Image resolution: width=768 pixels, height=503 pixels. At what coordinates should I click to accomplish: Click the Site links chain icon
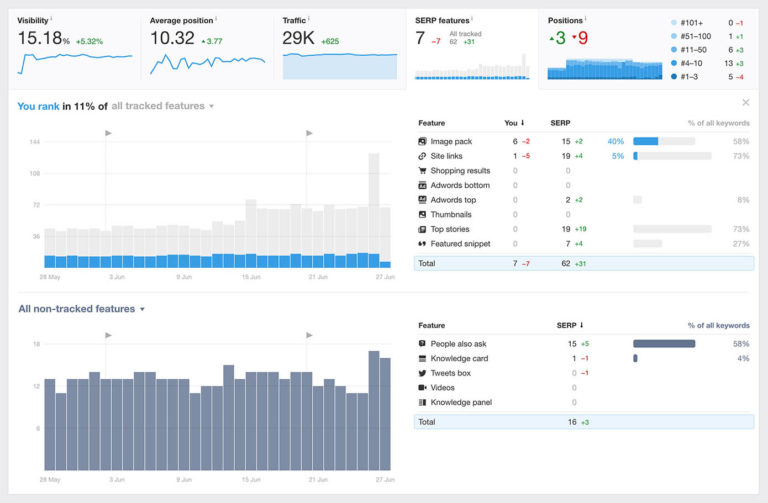click(423, 156)
